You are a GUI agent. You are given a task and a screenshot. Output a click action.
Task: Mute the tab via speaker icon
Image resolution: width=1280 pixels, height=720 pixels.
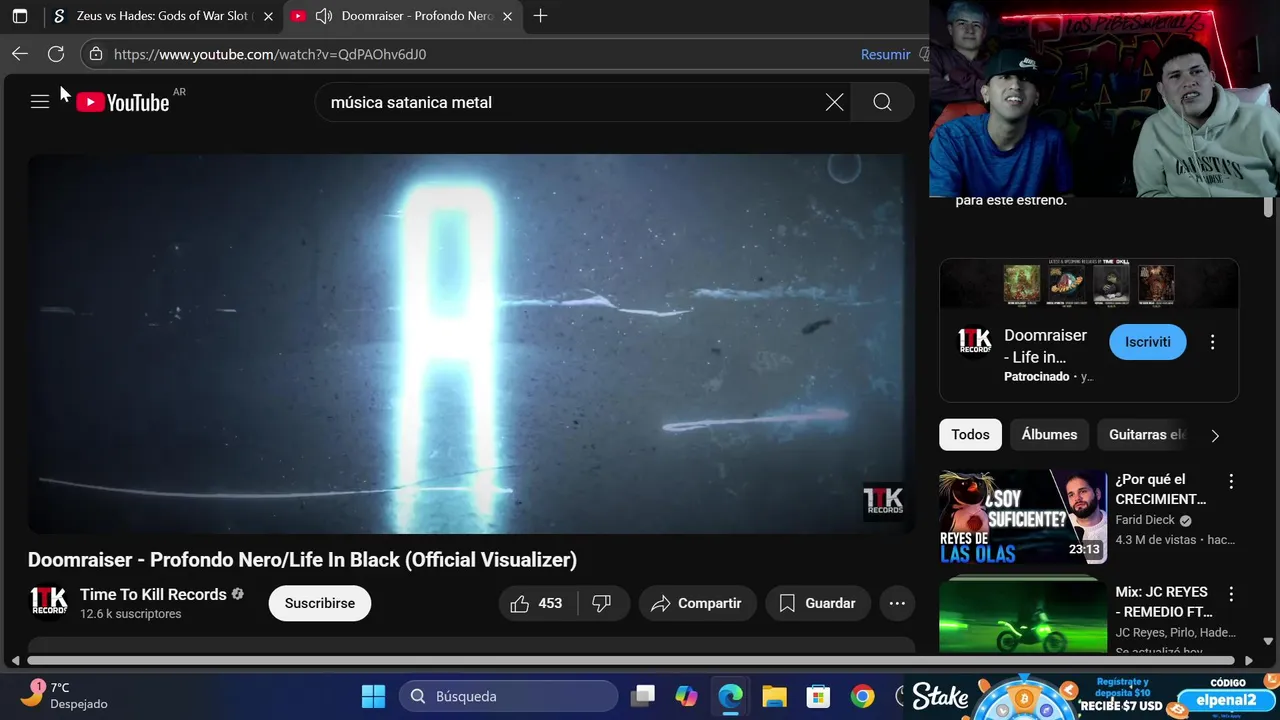click(323, 16)
